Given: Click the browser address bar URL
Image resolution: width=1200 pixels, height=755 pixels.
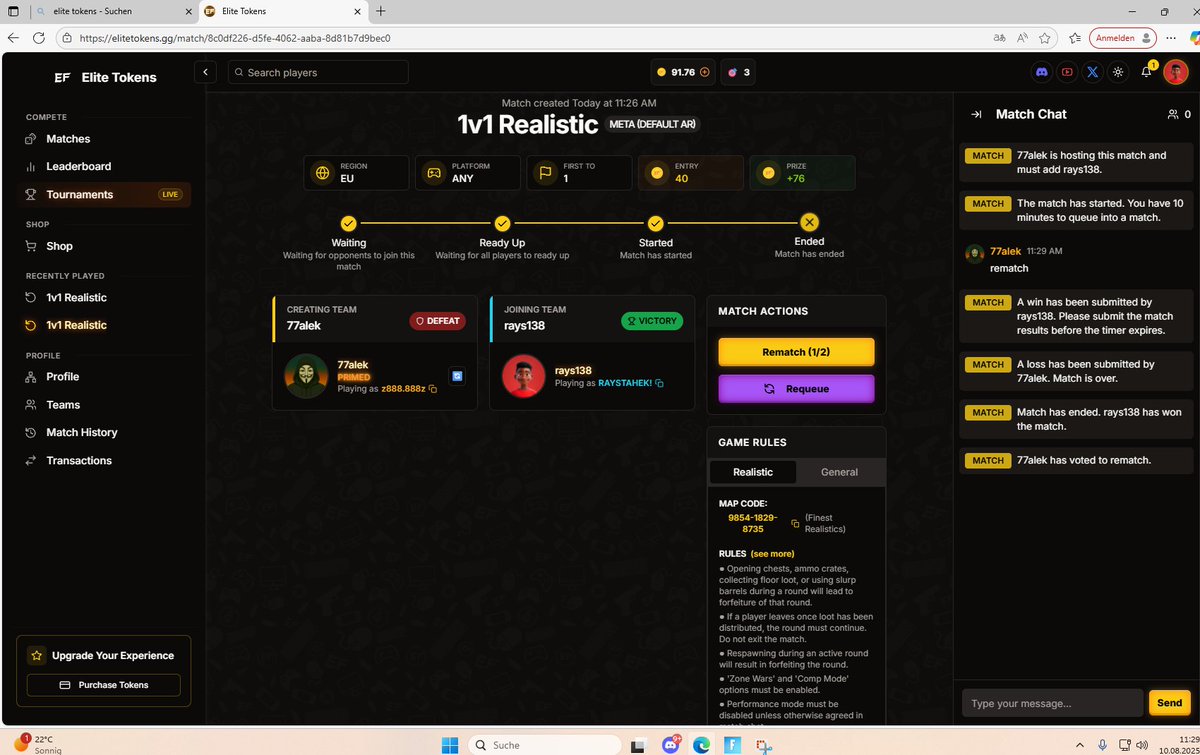Looking at the screenshot, I should [235, 38].
